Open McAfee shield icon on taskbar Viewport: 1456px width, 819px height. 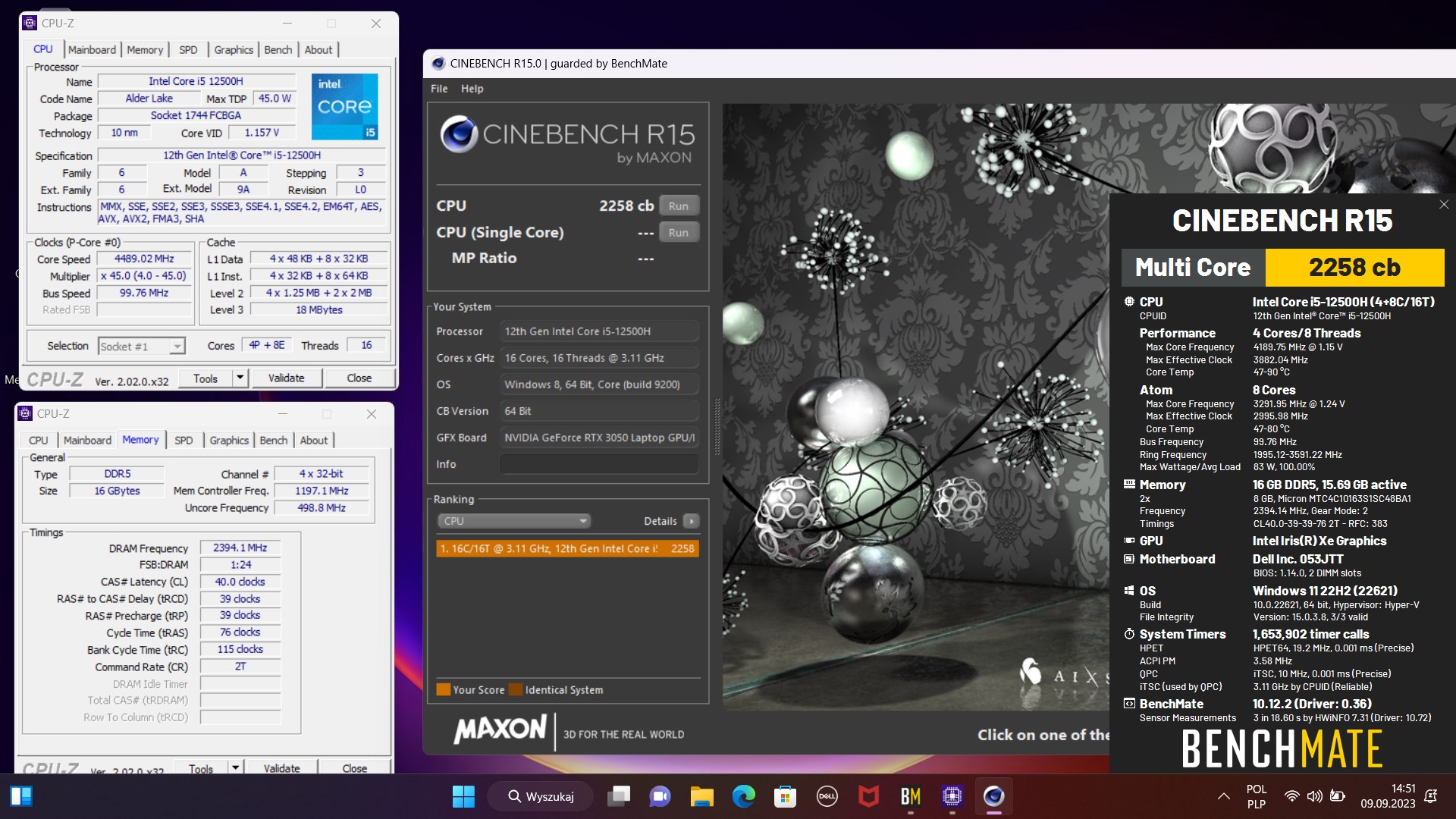868,796
